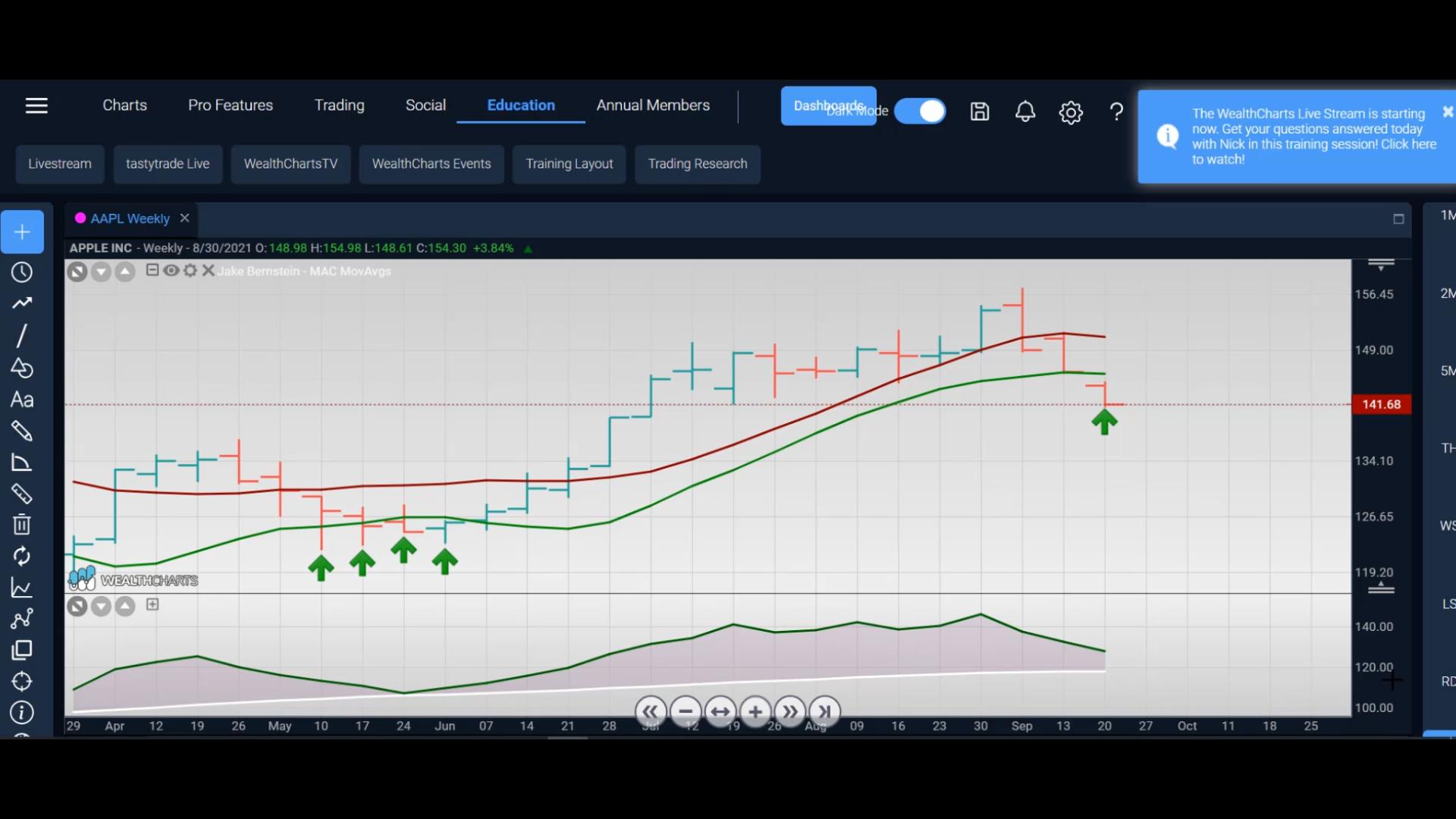The width and height of the screenshot is (1456, 819).
Task: Move top pane up with arrow
Action: point(125,271)
